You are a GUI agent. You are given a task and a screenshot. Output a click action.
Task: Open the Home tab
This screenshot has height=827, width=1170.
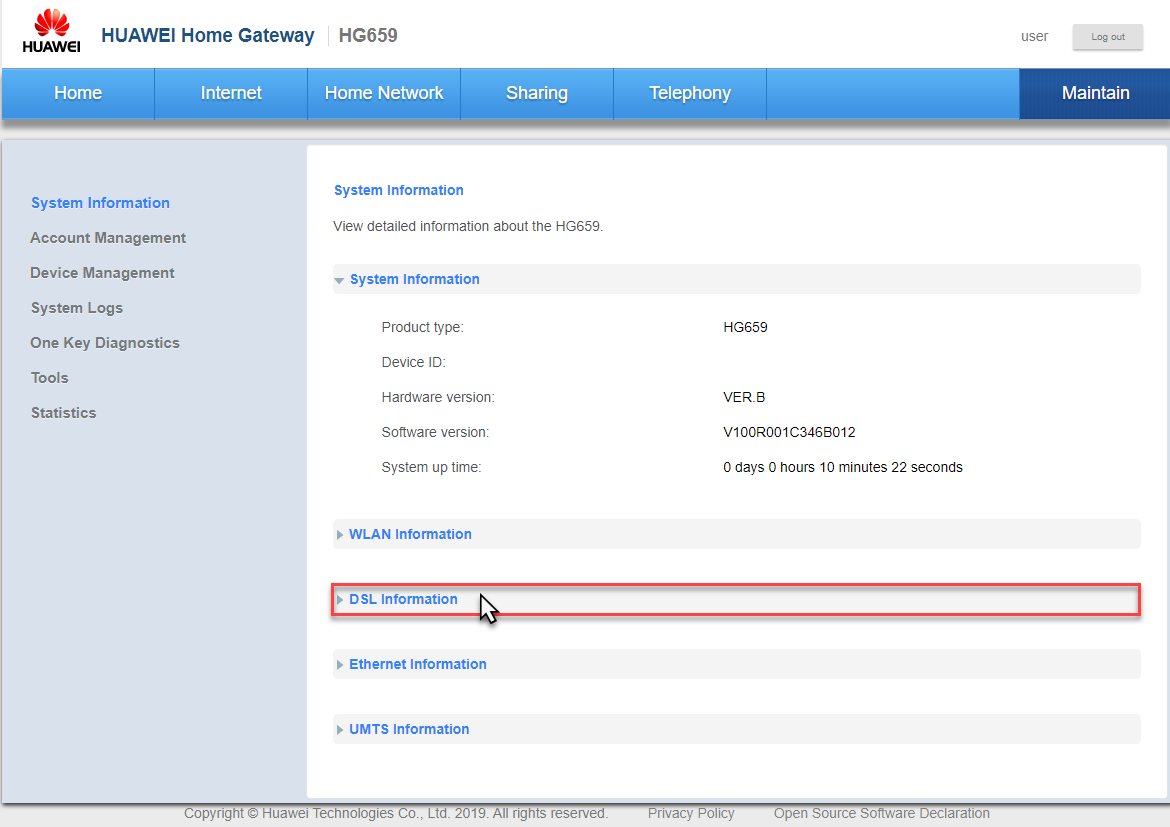pos(78,93)
